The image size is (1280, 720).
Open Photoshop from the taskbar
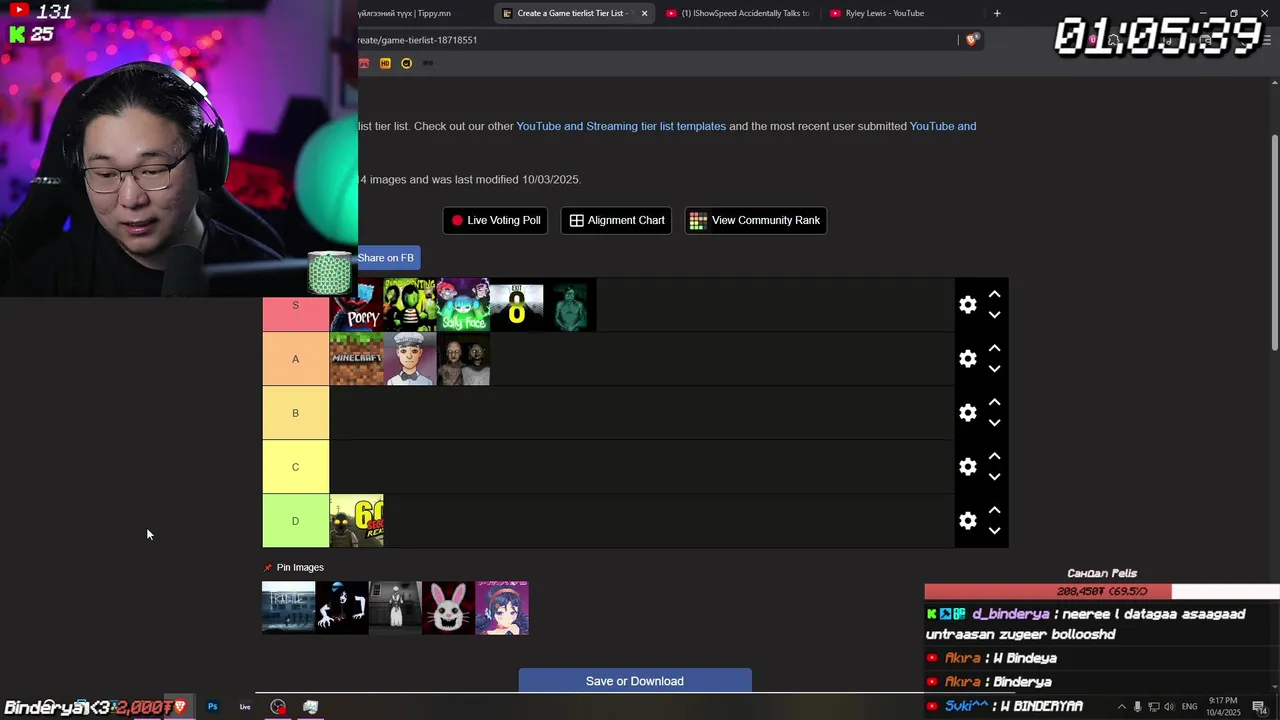point(213,707)
